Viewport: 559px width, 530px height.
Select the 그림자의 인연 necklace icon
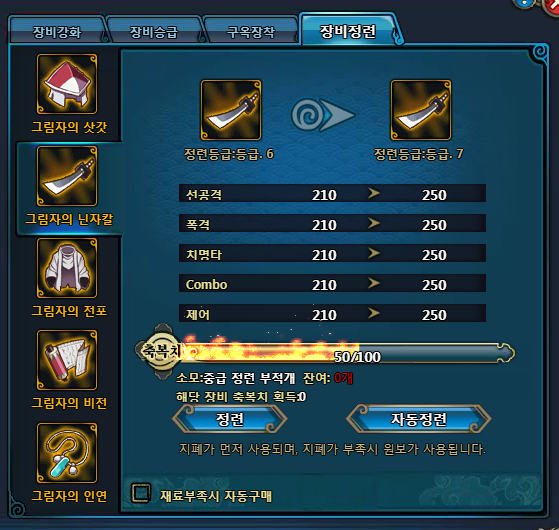coord(67,453)
